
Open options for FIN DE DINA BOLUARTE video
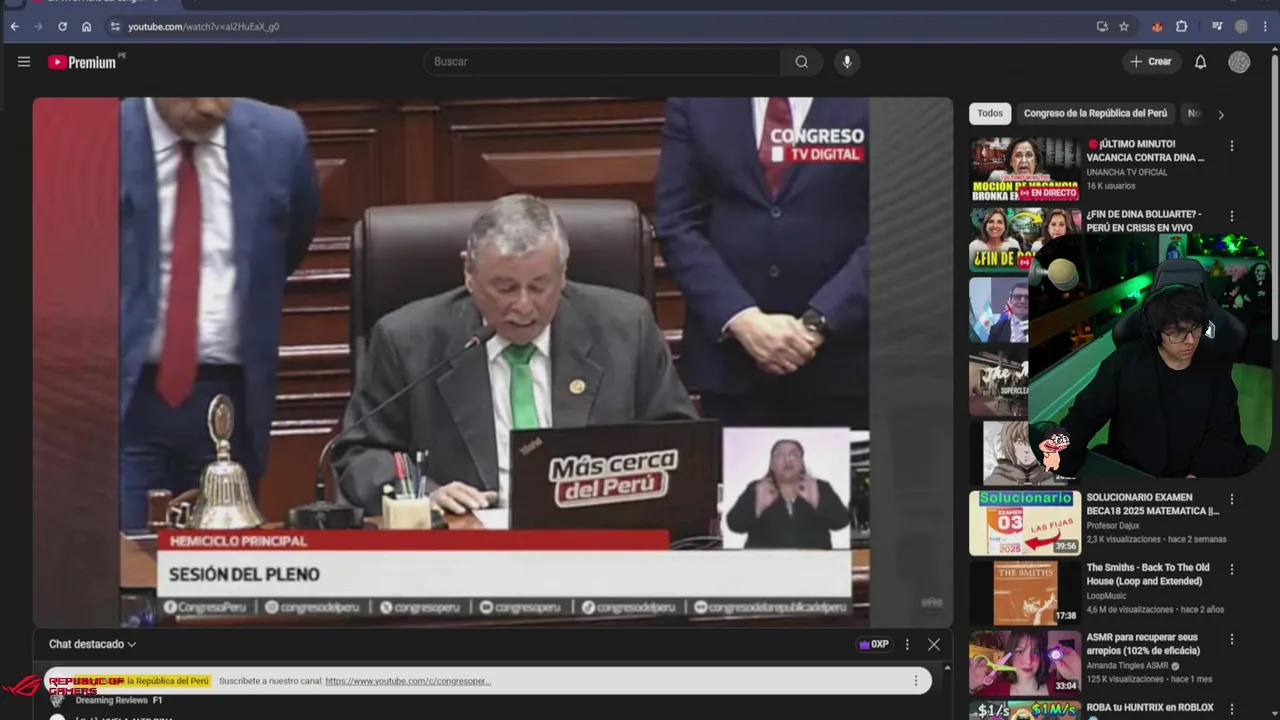tap(1231, 216)
